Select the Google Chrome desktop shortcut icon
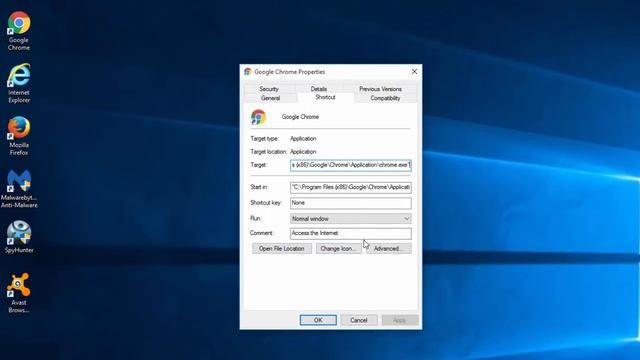Image resolution: width=640 pixels, height=360 pixels. 19,31
